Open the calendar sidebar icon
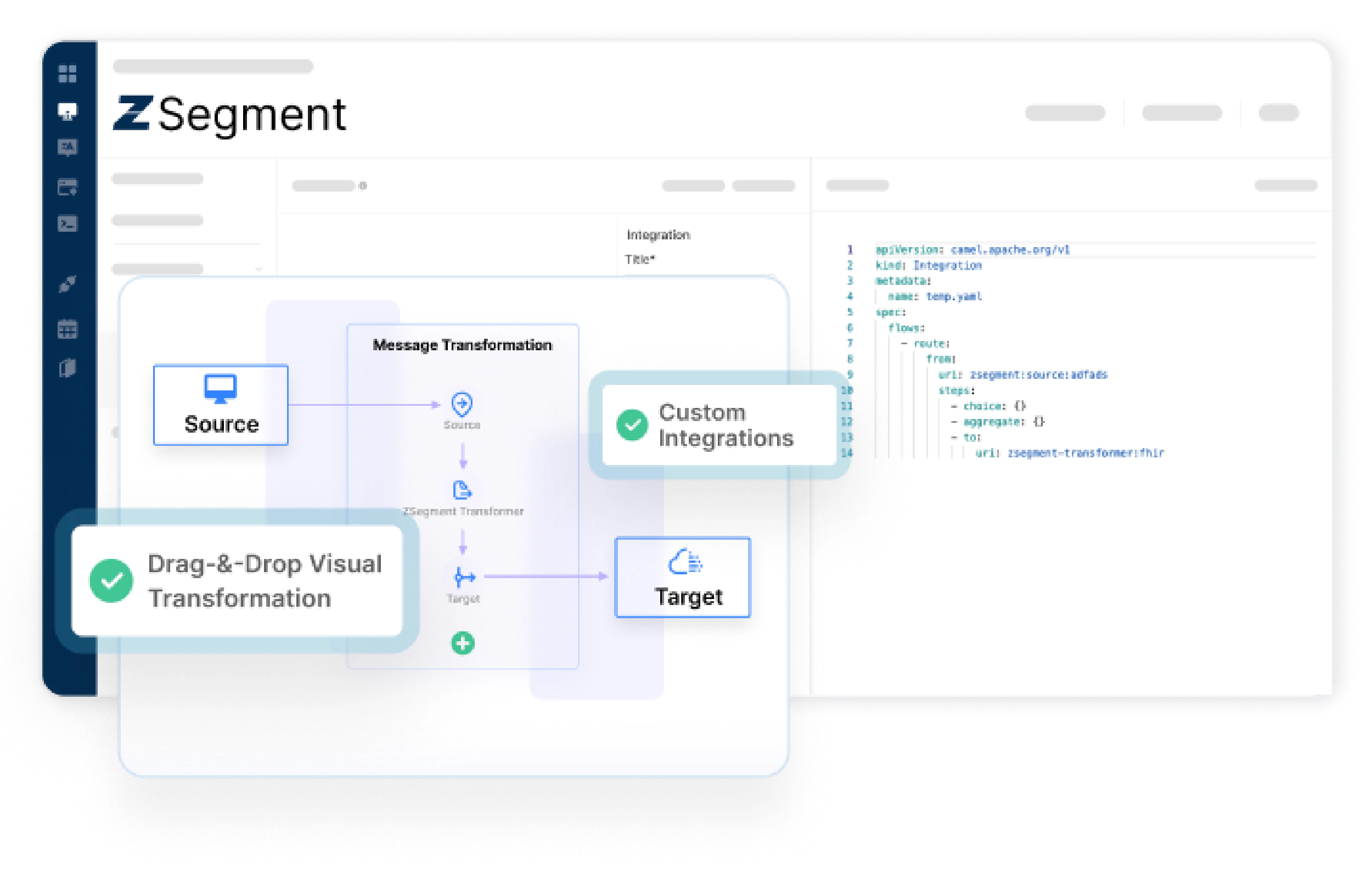1372x890 pixels. click(68, 329)
